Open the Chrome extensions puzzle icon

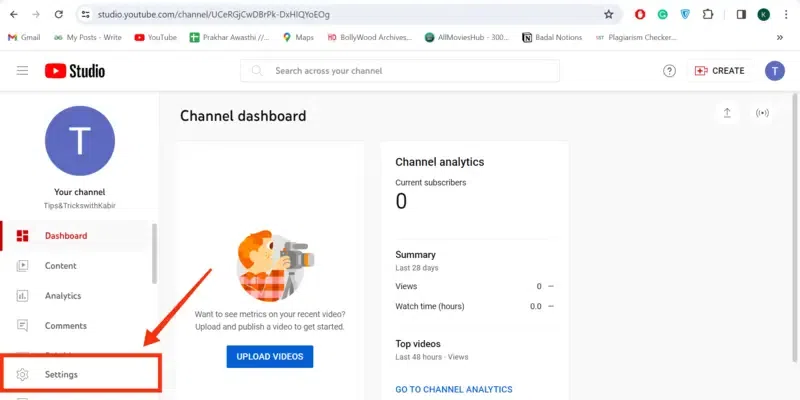click(x=708, y=15)
